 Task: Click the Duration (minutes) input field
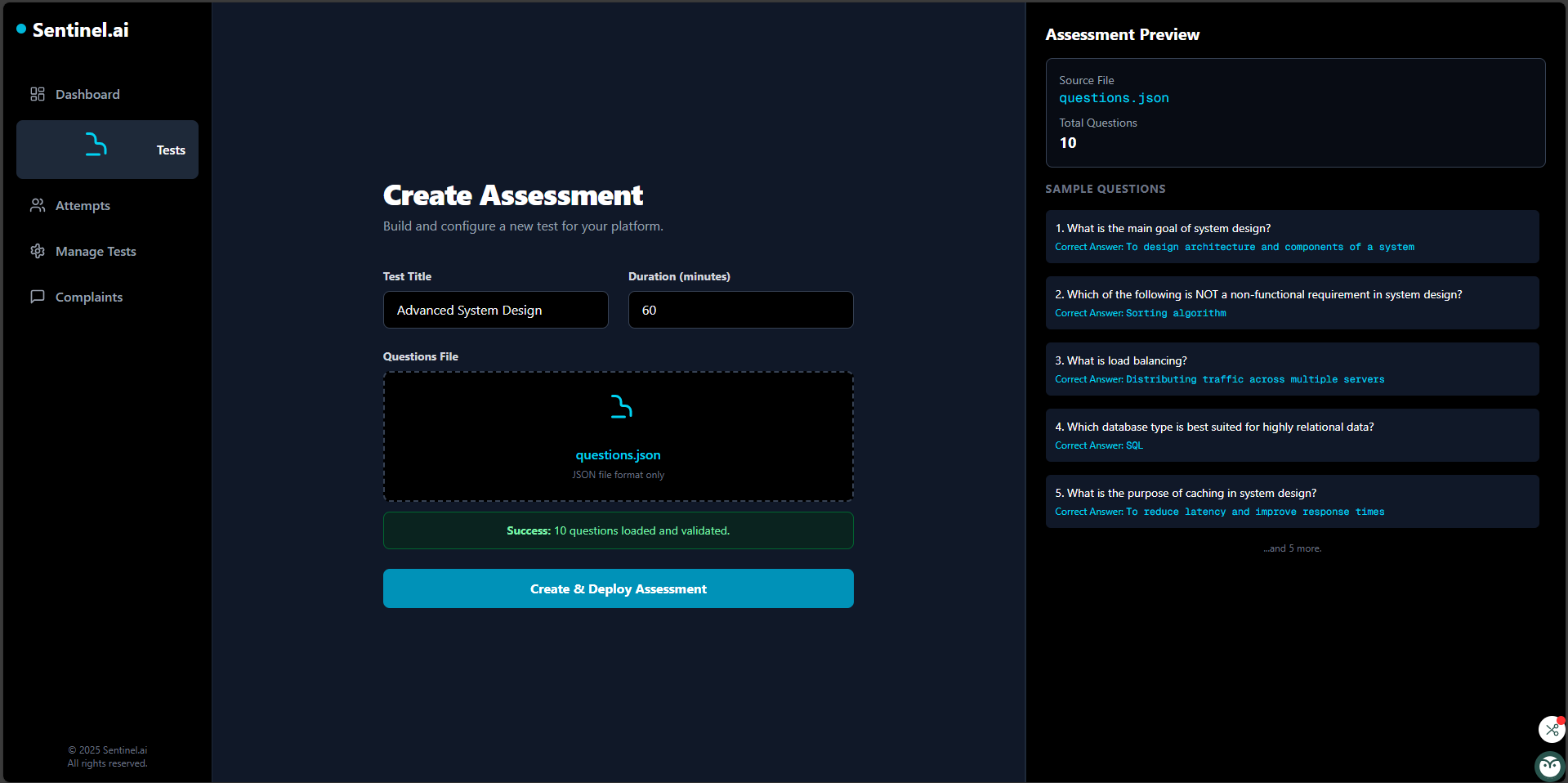740,311
